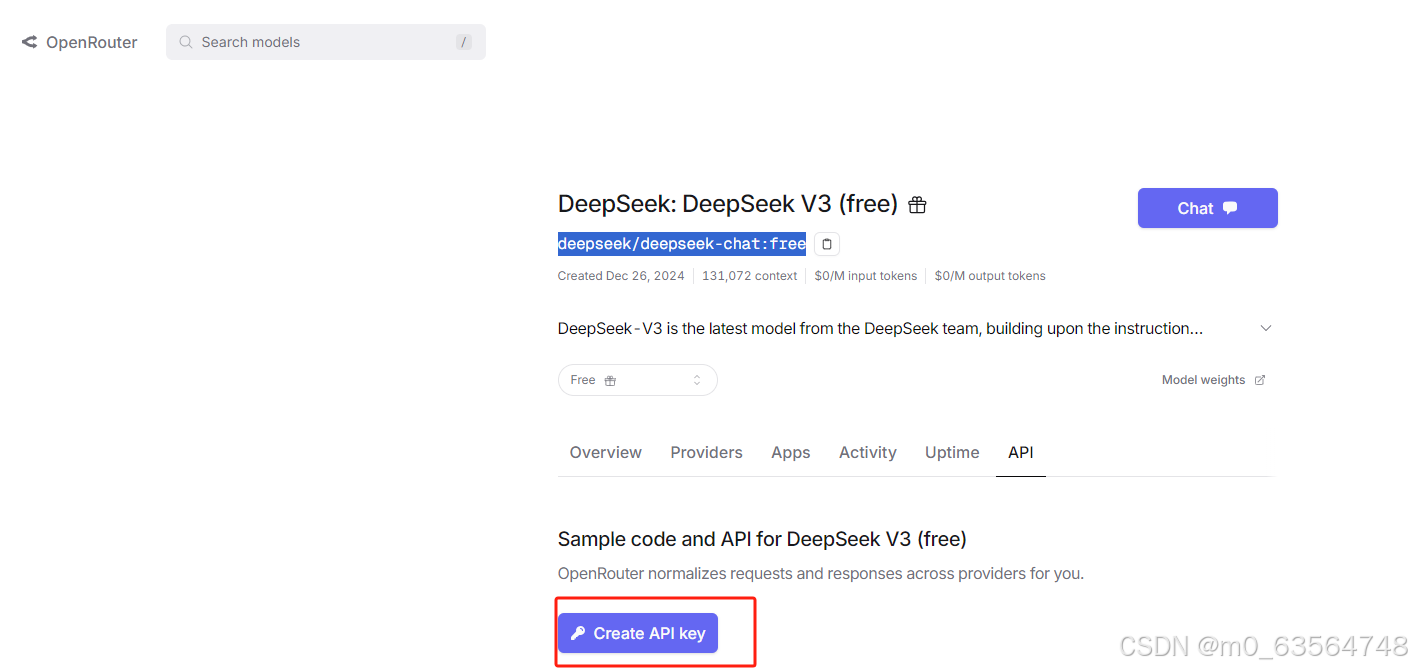Select the API tab

[1021, 453]
